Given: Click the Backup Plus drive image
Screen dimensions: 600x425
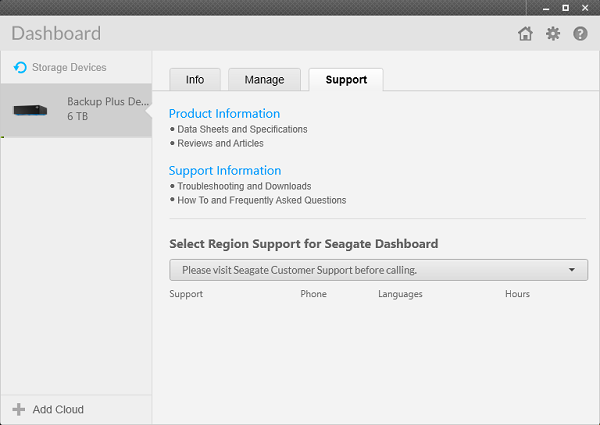Looking at the screenshot, I should click(30, 111).
